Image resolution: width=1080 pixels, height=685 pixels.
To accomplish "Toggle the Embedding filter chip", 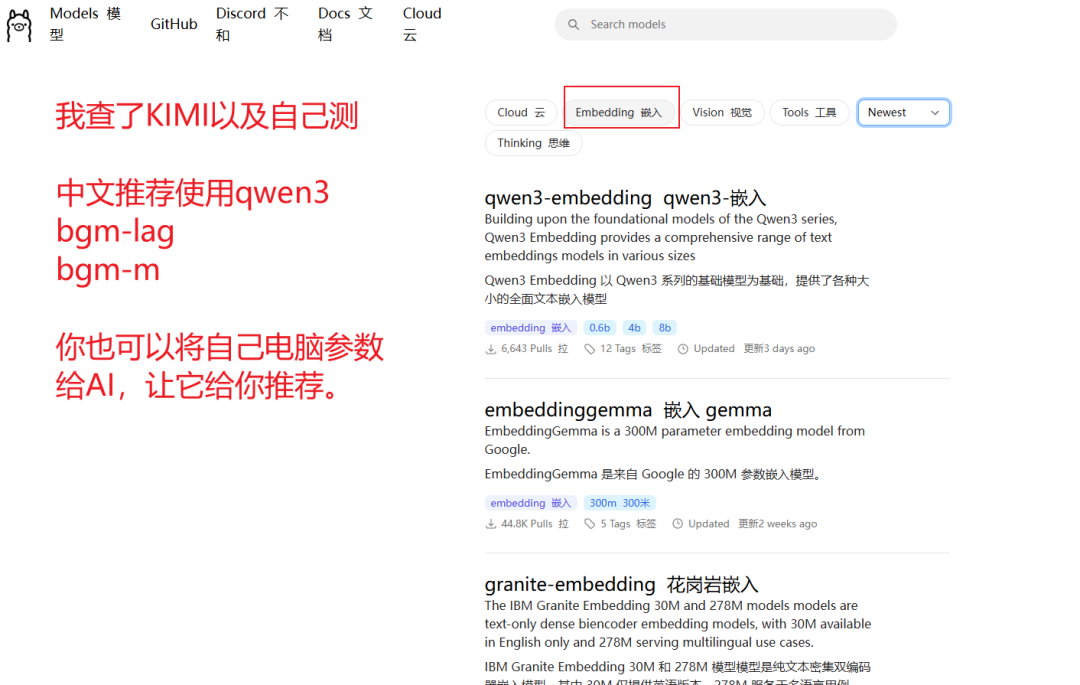I will (619, 113).
